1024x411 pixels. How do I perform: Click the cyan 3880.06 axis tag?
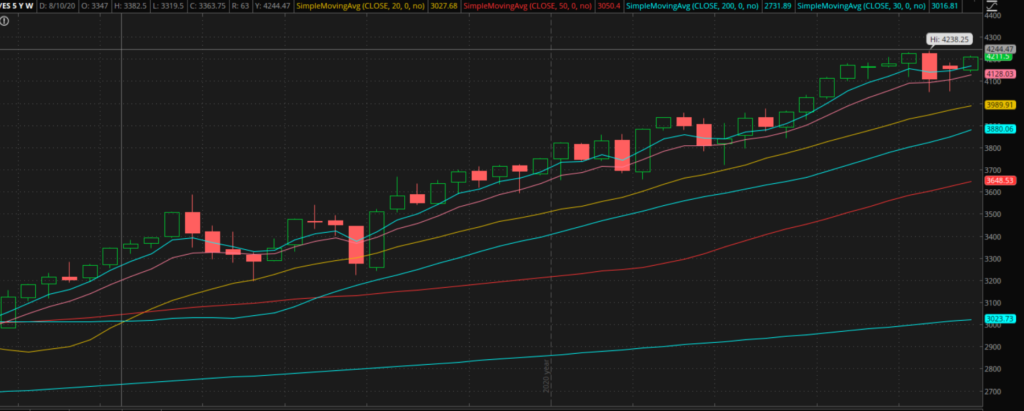point(999,129)
